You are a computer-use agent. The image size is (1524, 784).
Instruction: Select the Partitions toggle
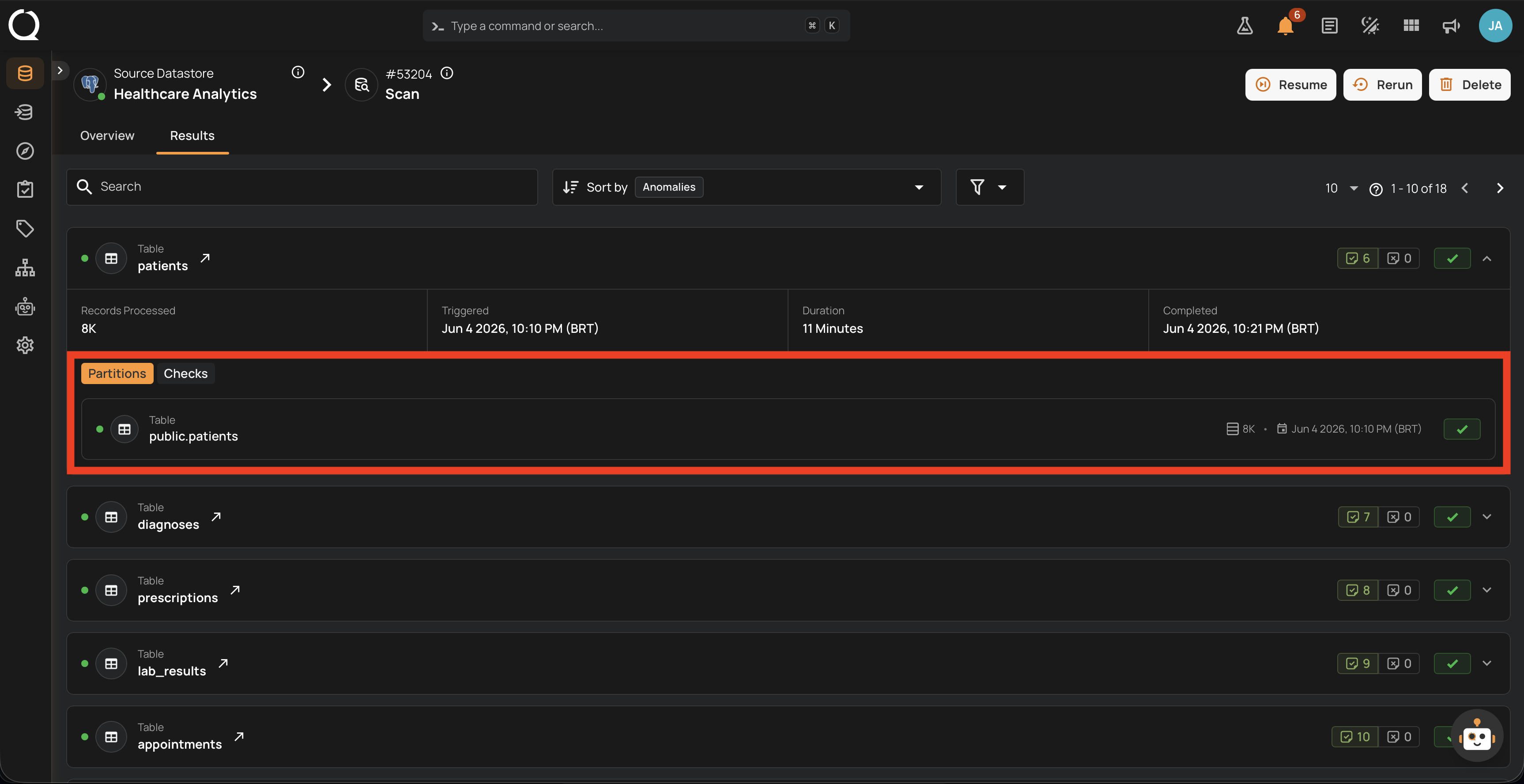coord(117,373)
